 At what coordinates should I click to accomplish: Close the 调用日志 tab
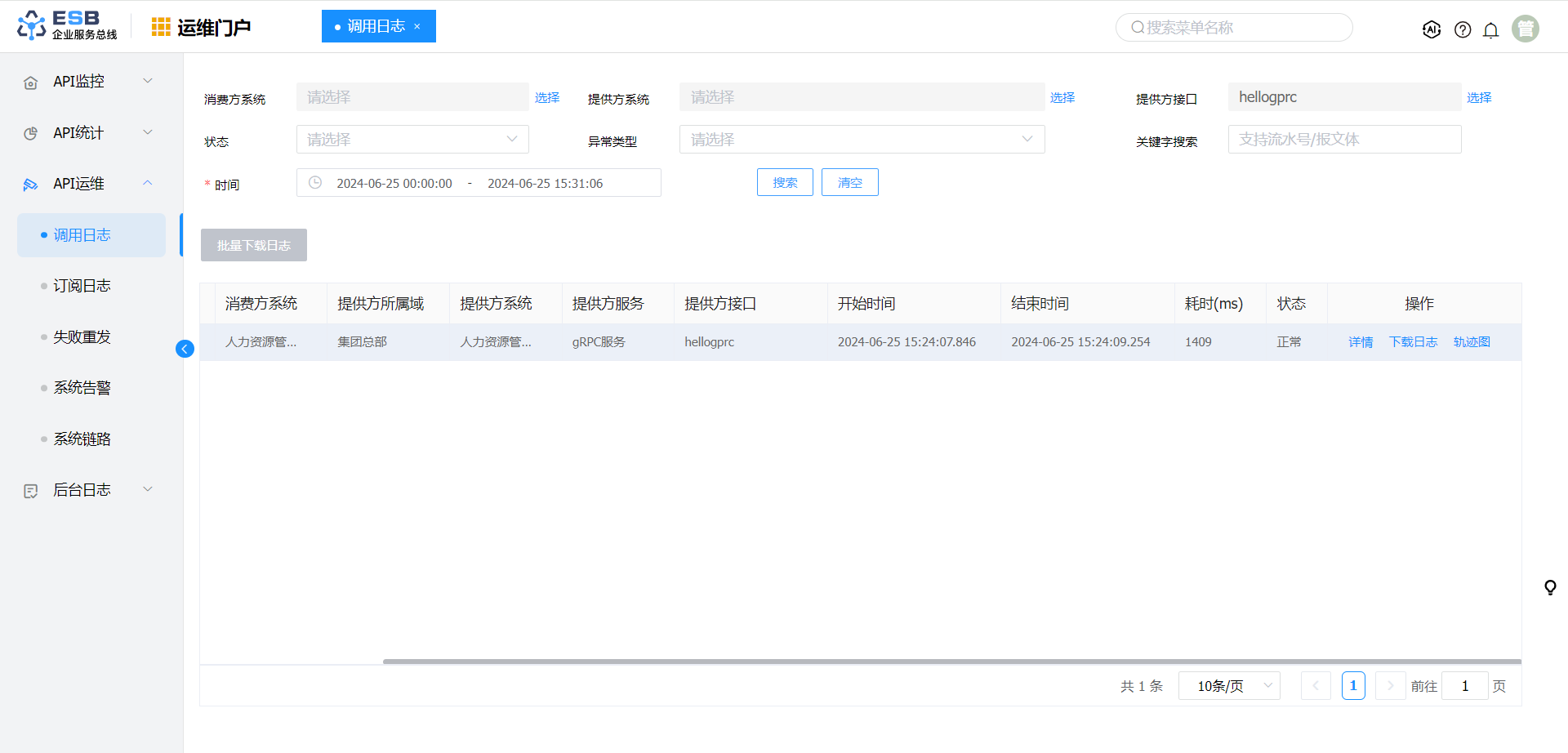click(x=417, y=26)
